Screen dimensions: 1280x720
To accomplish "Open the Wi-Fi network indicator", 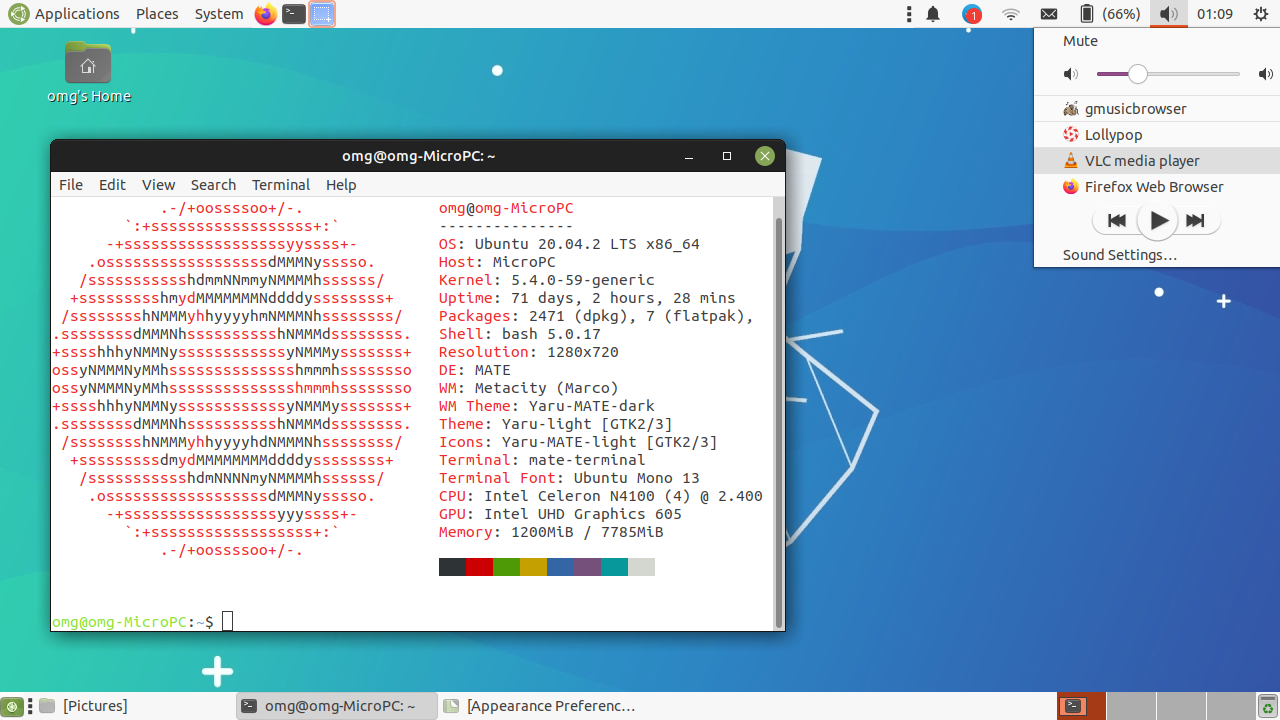I will (x=1011, y=14).
